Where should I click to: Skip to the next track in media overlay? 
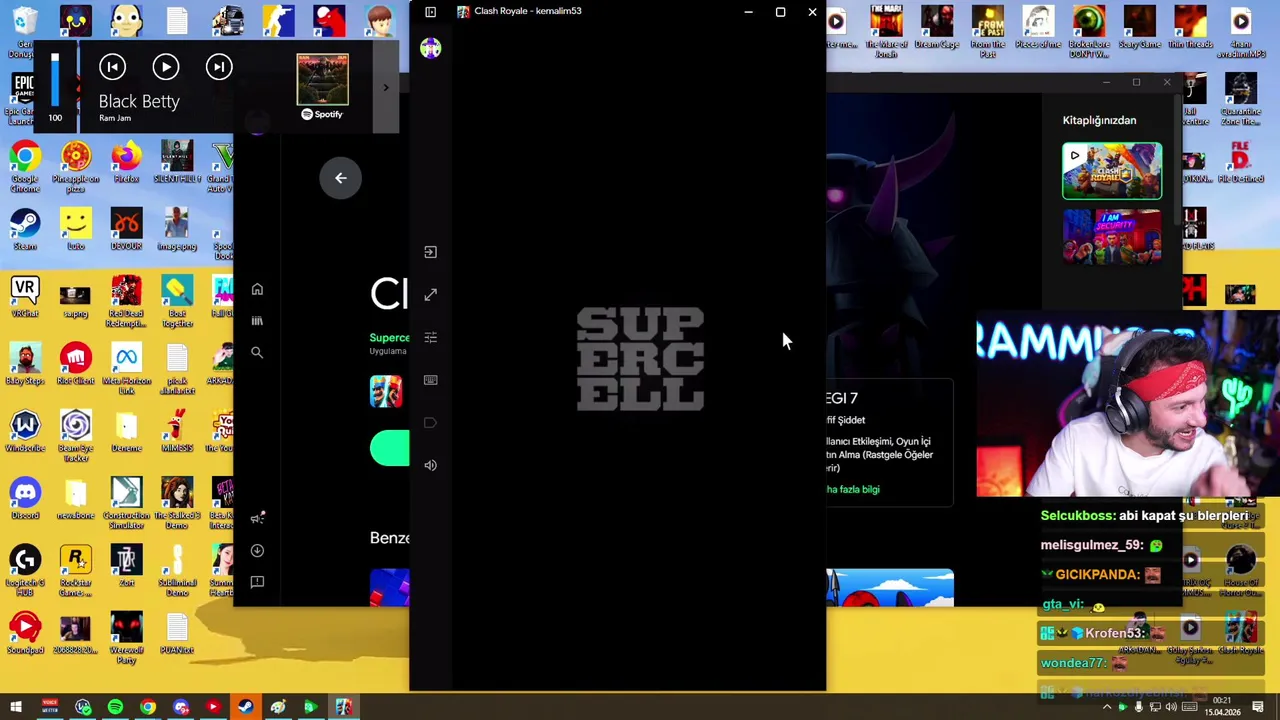pyautogui.click(x=219, y=67)
